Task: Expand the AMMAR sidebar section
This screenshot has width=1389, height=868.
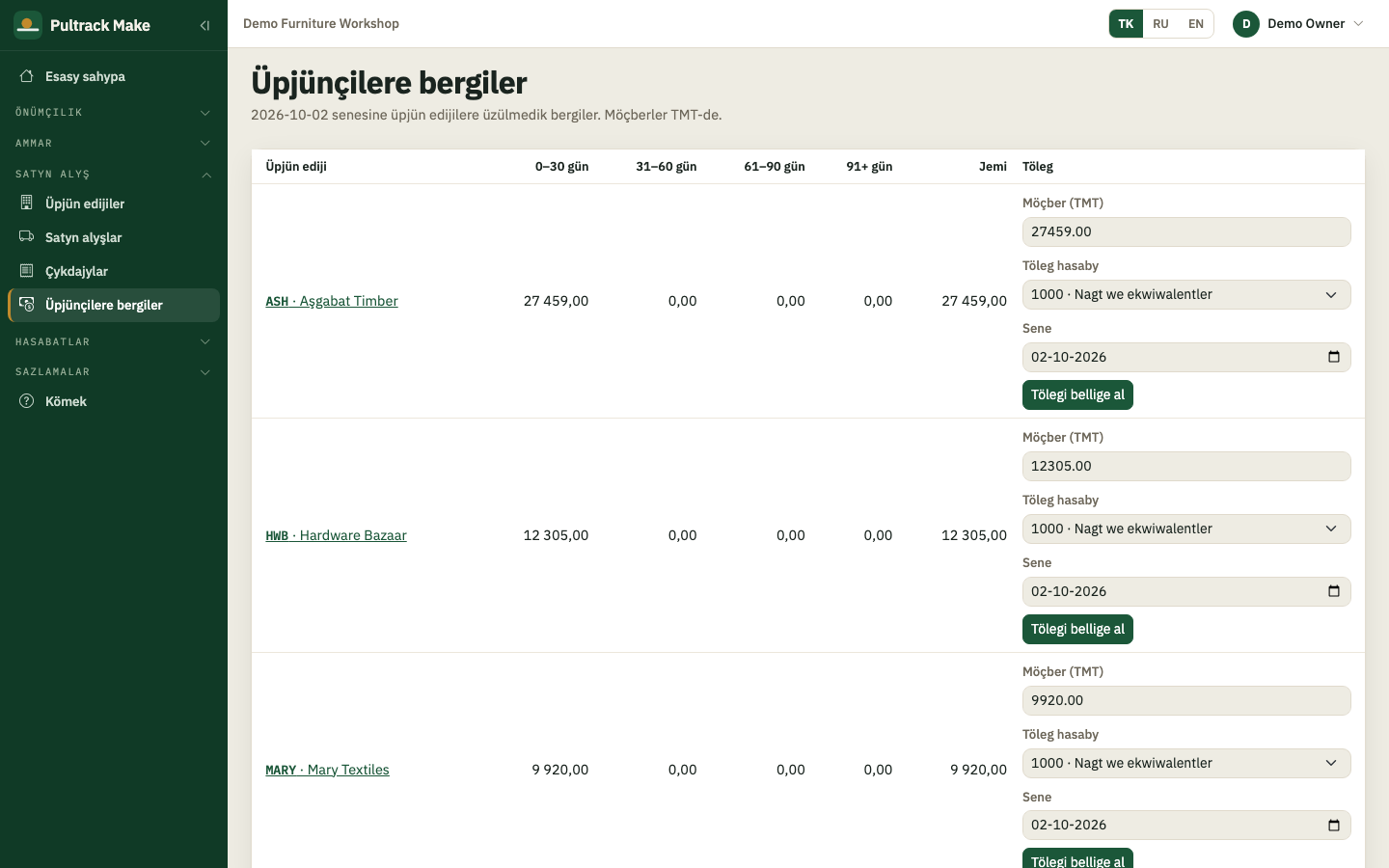Action: pyautogui.click(x=114, y=143)
